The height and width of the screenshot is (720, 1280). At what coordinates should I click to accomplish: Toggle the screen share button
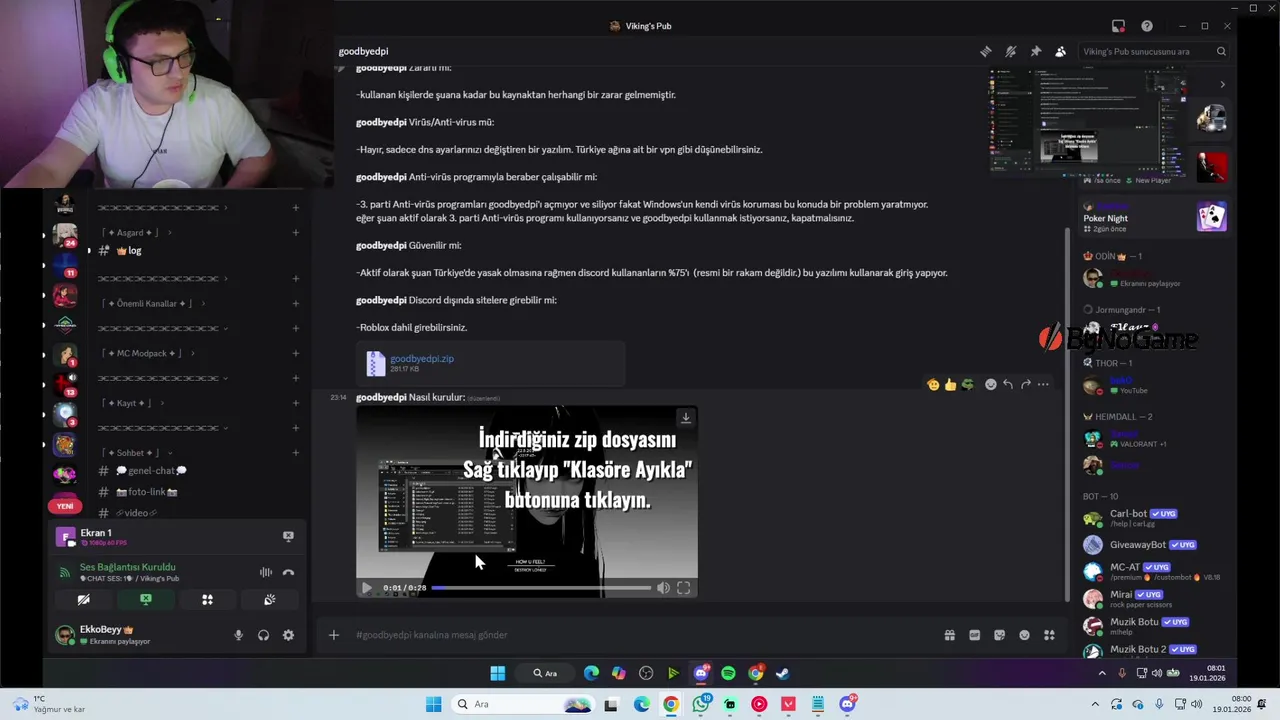coord(146,600)
